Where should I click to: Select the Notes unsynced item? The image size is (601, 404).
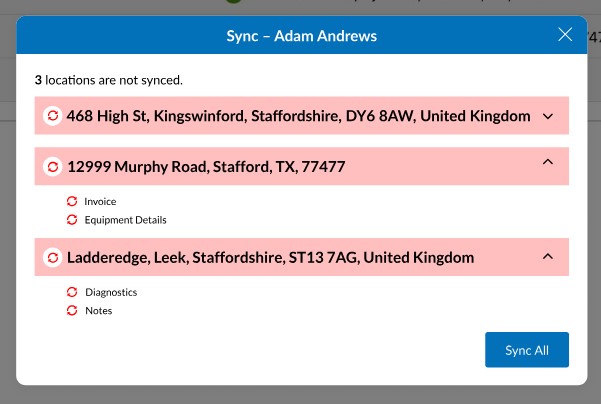tap(98, 310)
